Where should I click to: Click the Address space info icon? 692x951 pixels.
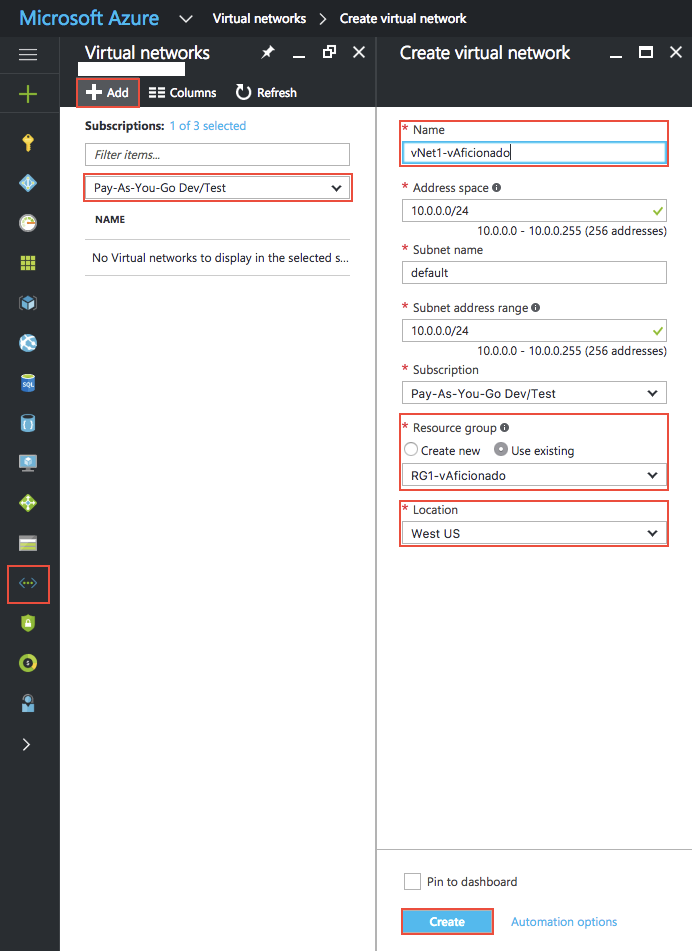(x=497, y=187)
